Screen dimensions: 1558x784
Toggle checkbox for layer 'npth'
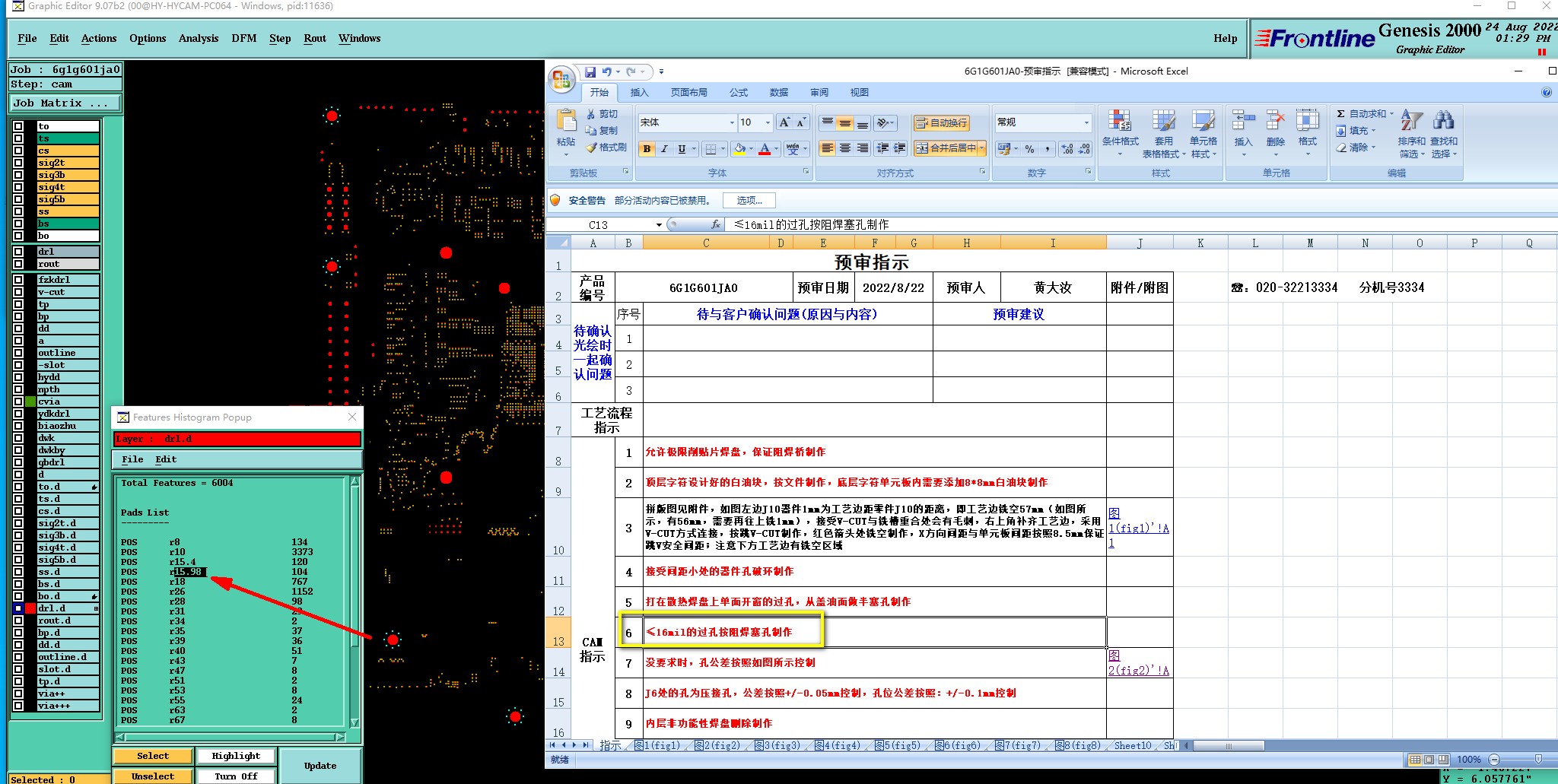[18, 389]
